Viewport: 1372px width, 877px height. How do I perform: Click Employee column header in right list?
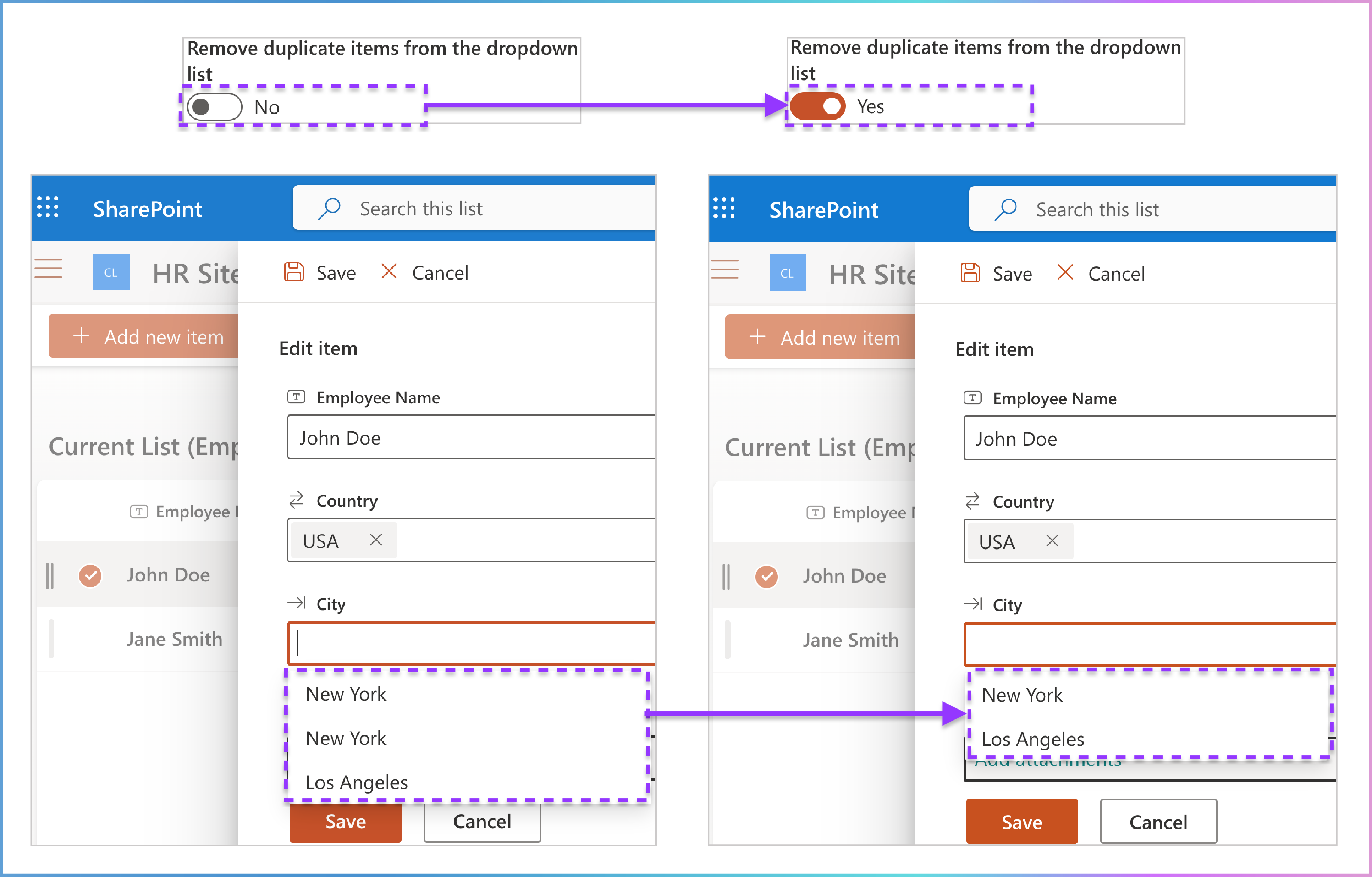click(861, 512)
